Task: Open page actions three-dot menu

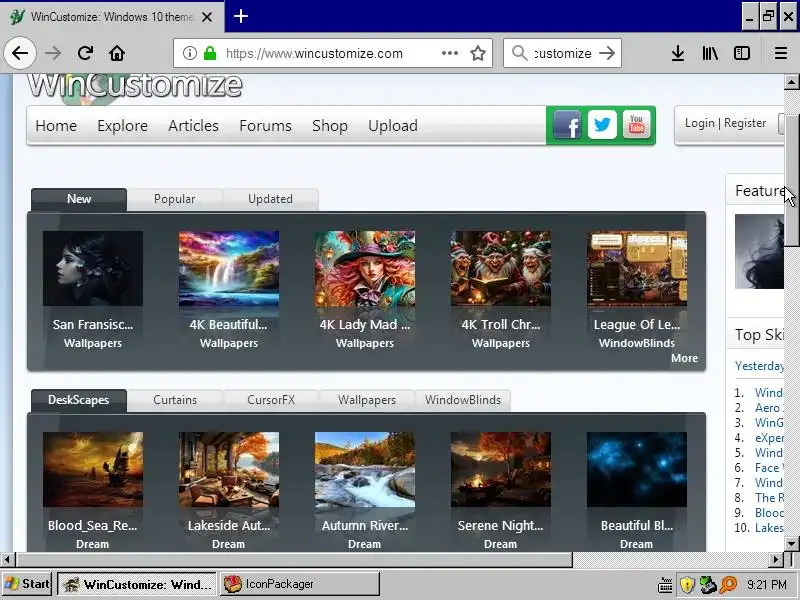Action: pos(449,53)
